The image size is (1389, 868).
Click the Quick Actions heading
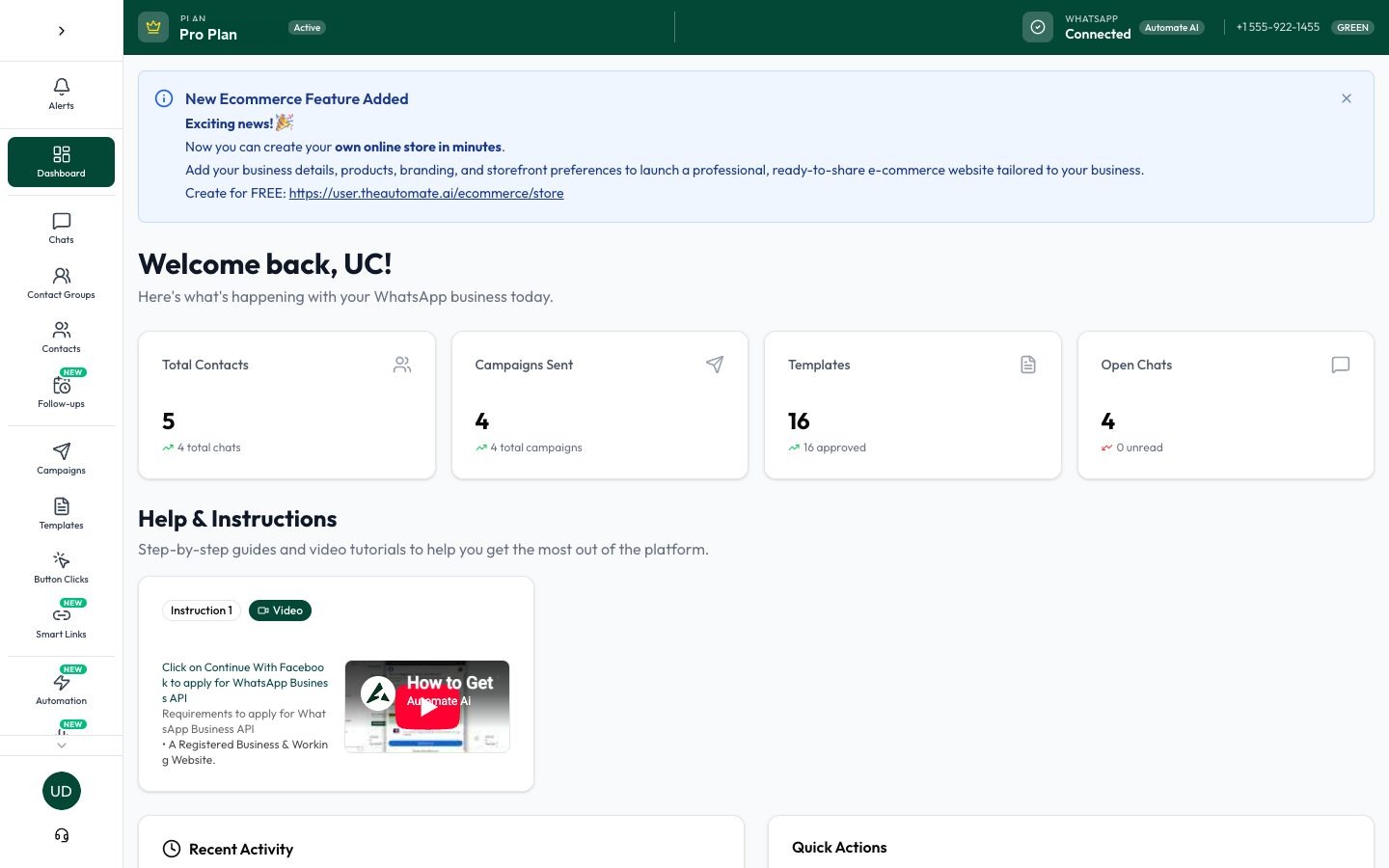(x=839, y=847)
